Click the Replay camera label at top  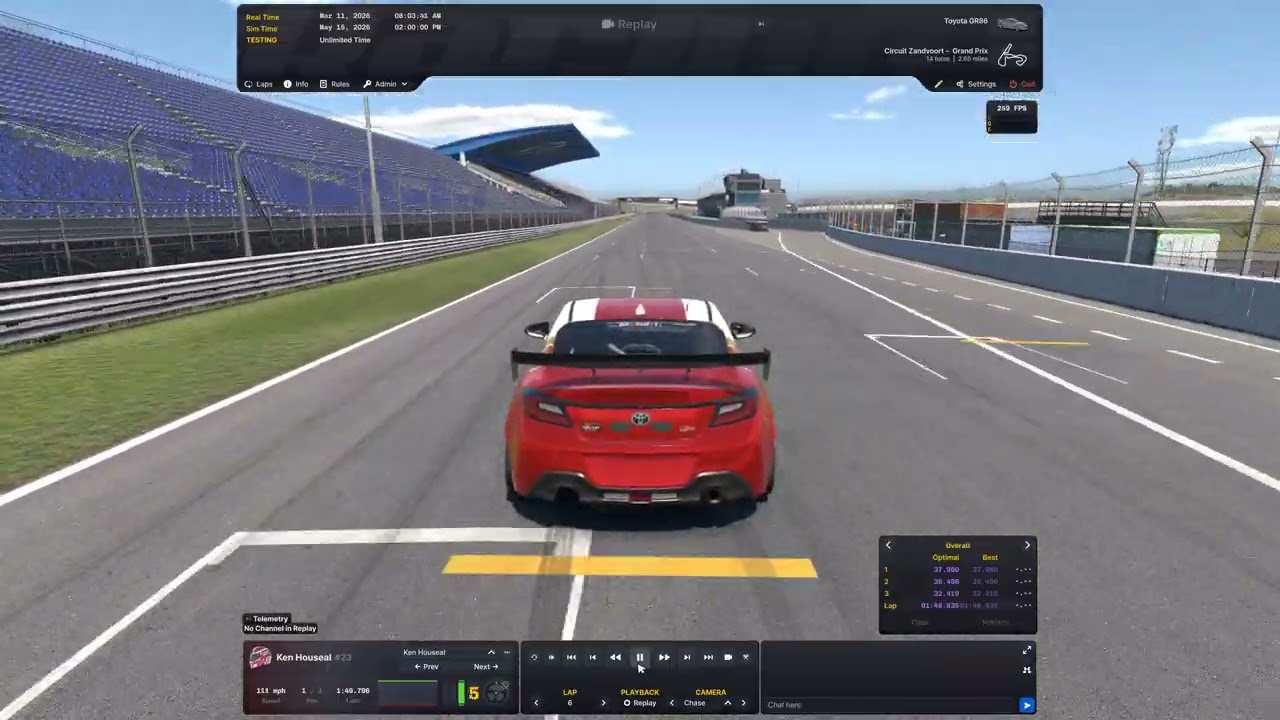[x=629, y=24]
